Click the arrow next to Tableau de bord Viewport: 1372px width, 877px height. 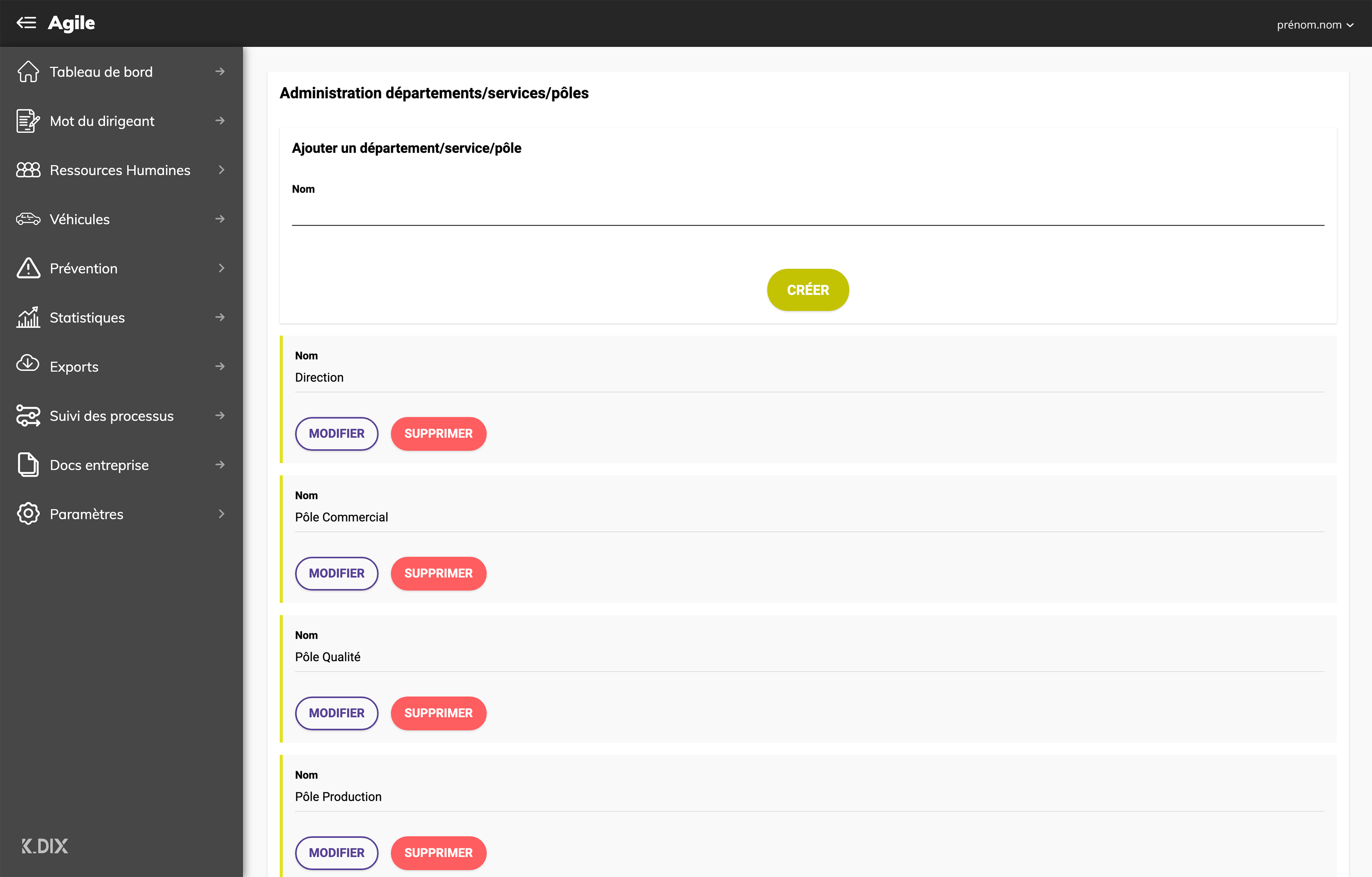tap(220, 71)
